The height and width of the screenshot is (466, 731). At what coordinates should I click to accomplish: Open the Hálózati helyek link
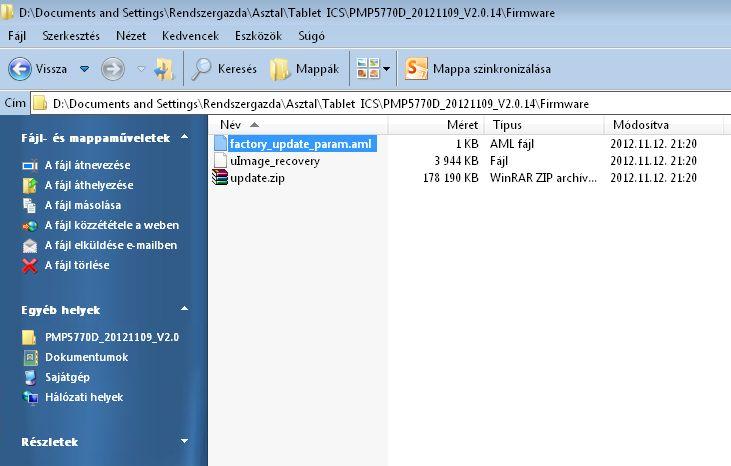coord(84,397)
